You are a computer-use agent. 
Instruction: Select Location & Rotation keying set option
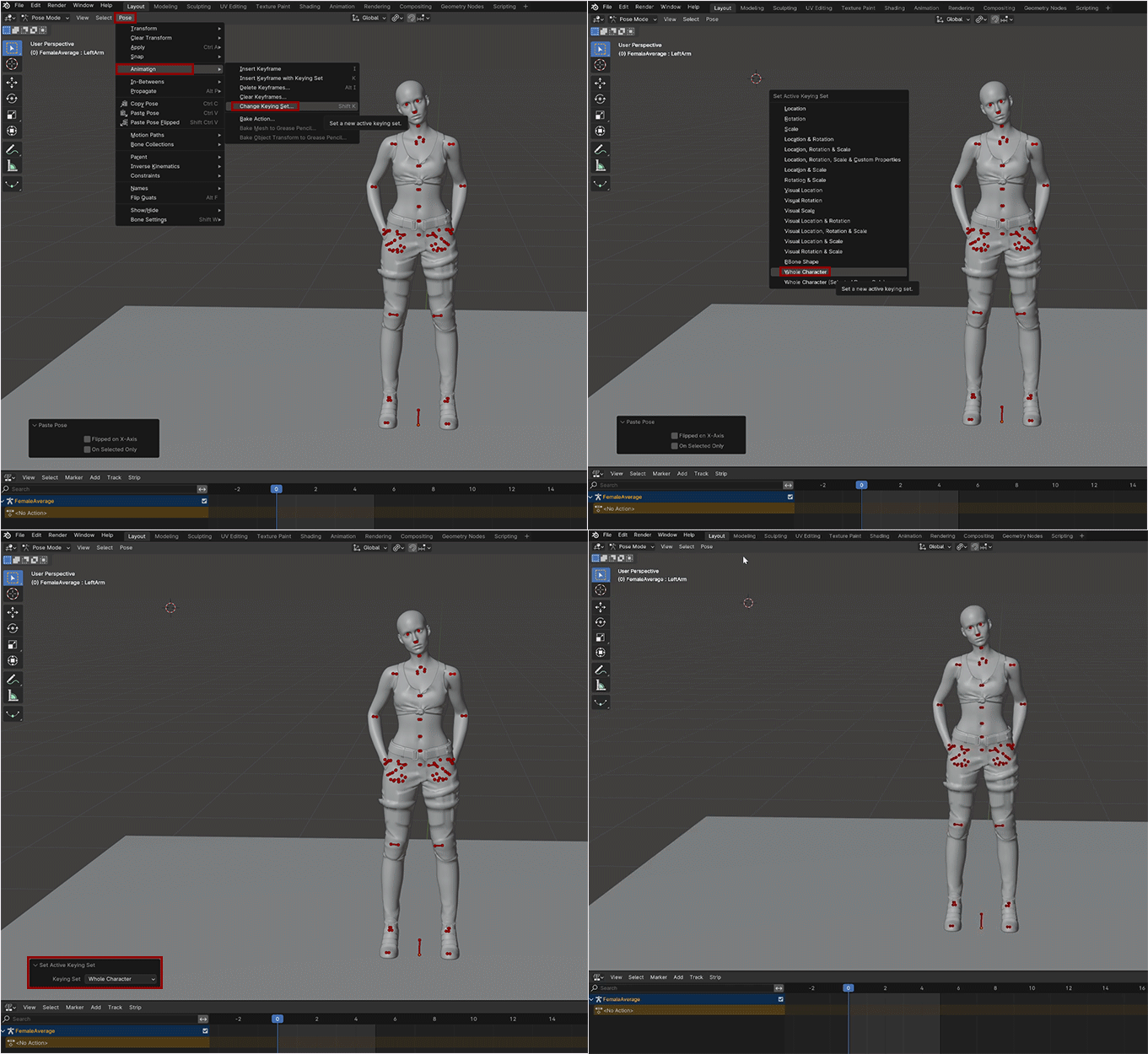tap(809, 139)
